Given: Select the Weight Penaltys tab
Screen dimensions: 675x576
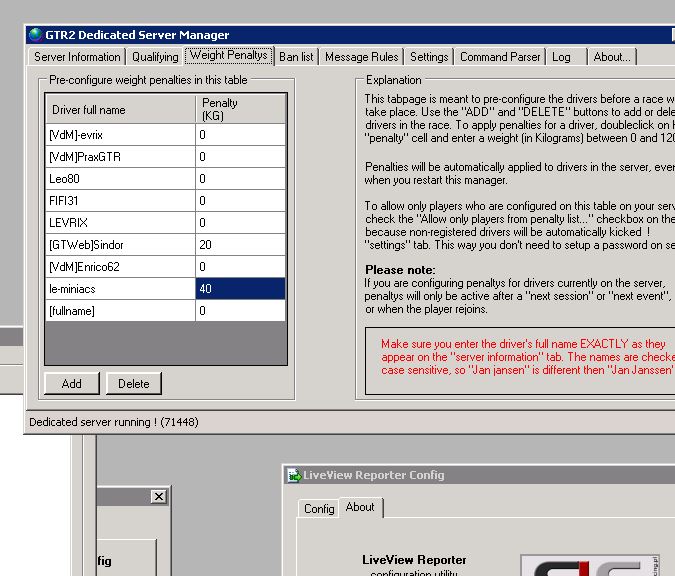Looking at the screenshot, I should [x=229, y=56].
